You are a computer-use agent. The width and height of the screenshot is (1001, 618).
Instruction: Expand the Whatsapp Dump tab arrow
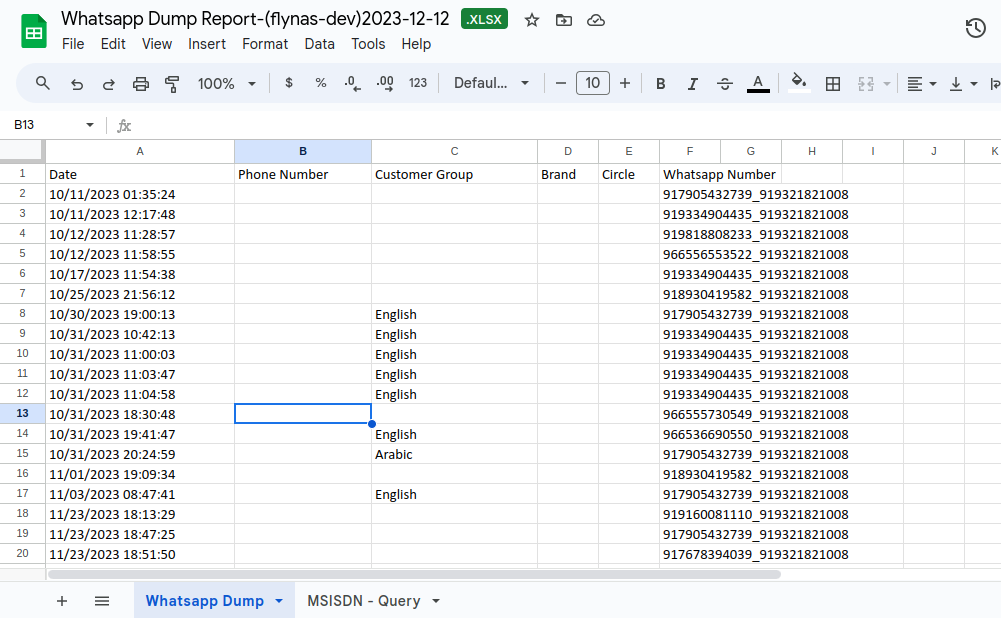click(x=279, y=601)
